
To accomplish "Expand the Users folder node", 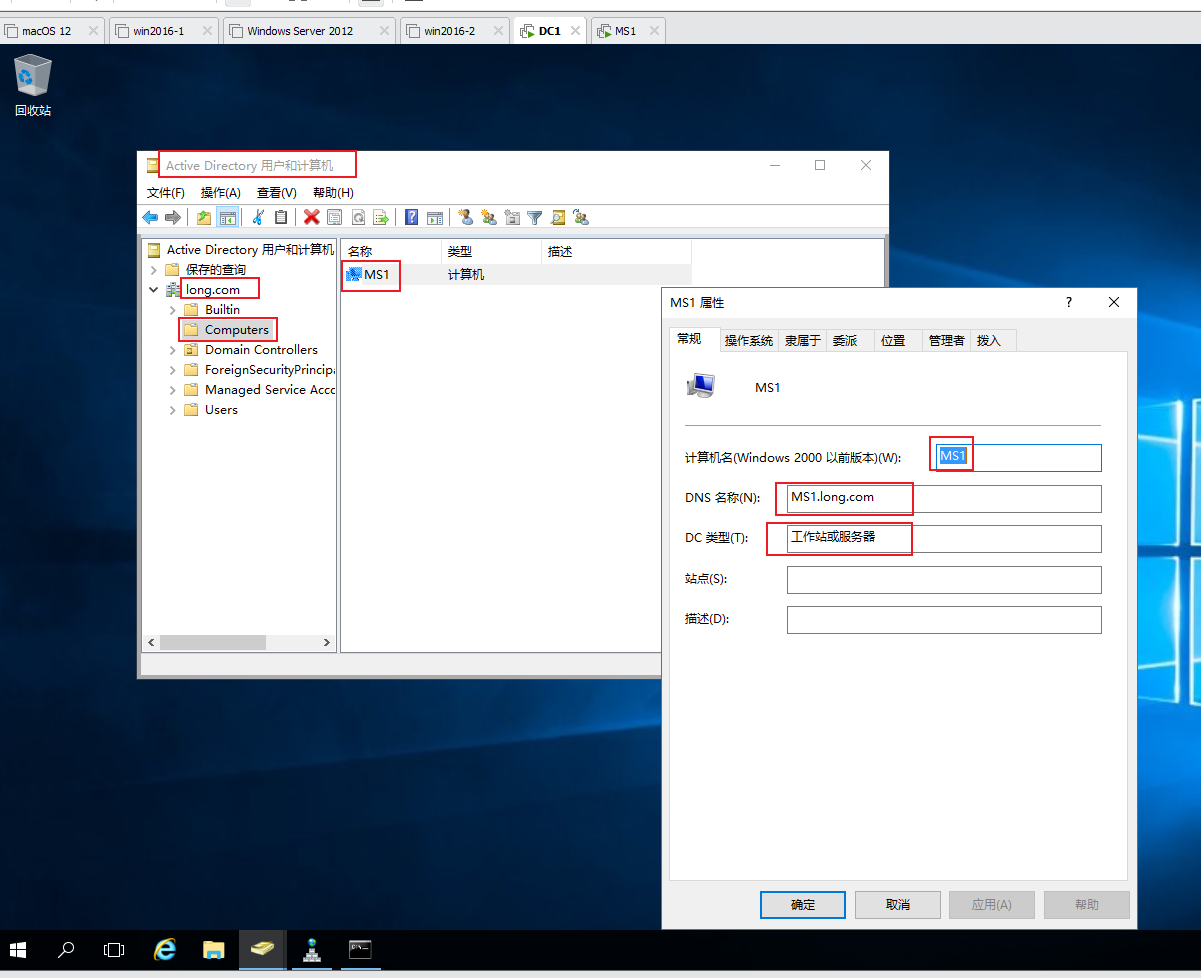I will pos(172,410).
